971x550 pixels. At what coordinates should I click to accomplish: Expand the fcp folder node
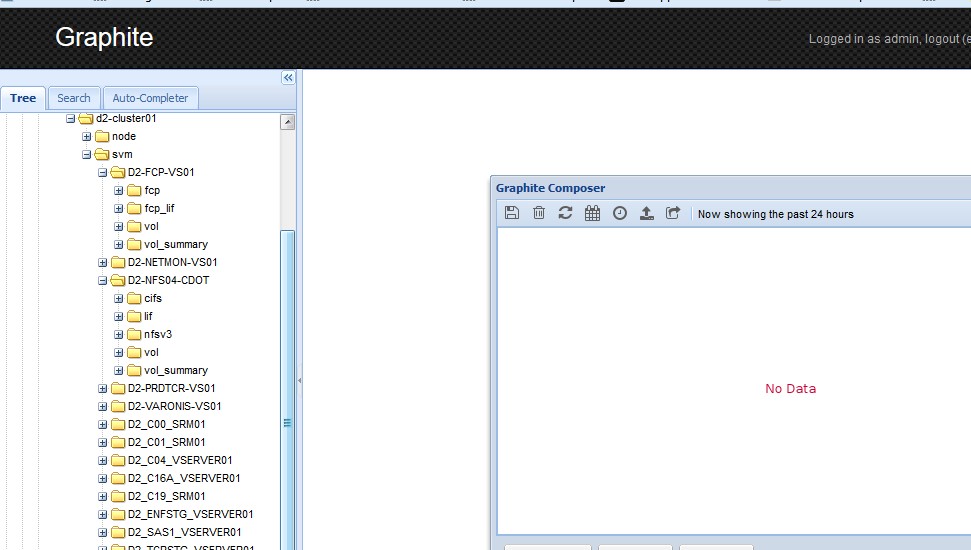point(119,190)
